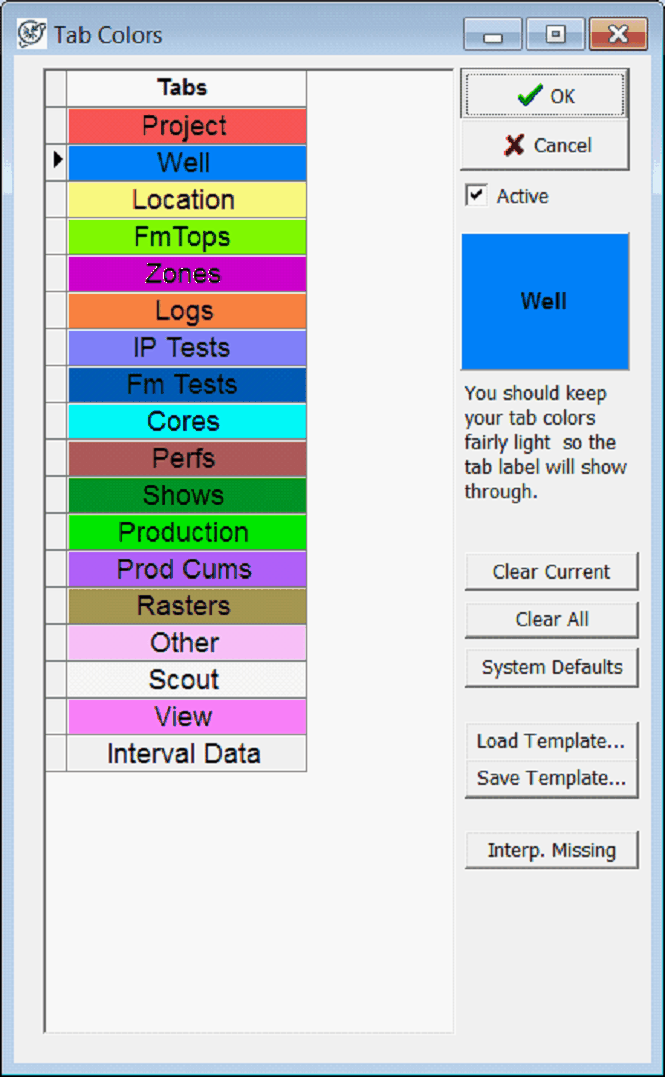The image size is (666, 1078).
Task: Select the Project tab color row
Action: 186,126
